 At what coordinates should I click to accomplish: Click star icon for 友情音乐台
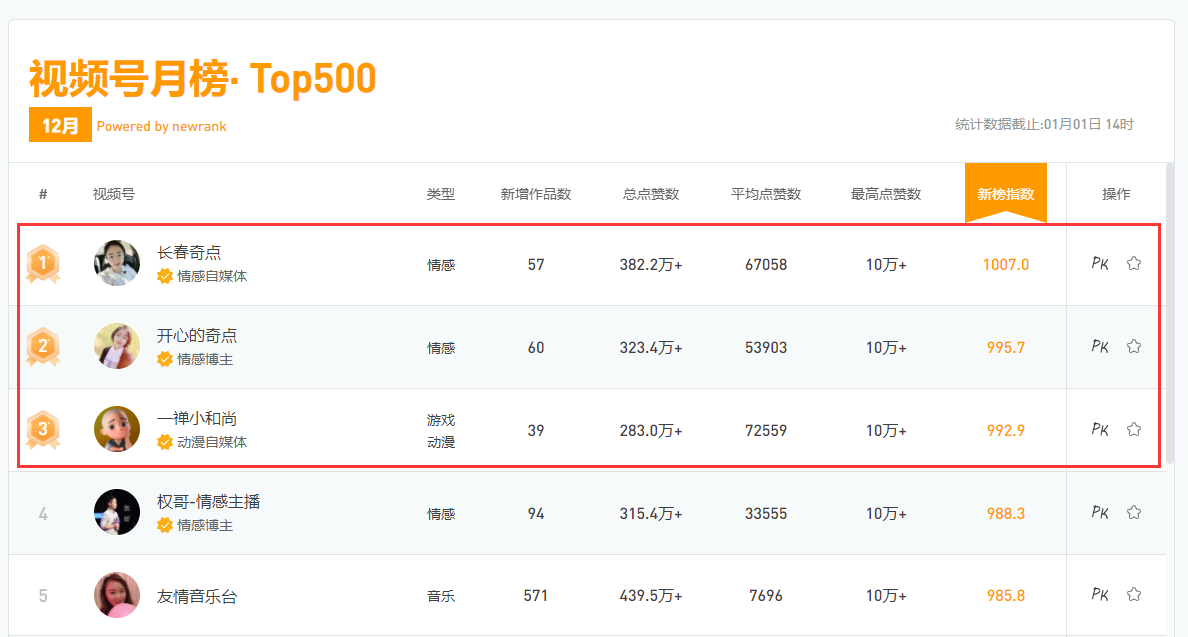[x=1134, y=595]
